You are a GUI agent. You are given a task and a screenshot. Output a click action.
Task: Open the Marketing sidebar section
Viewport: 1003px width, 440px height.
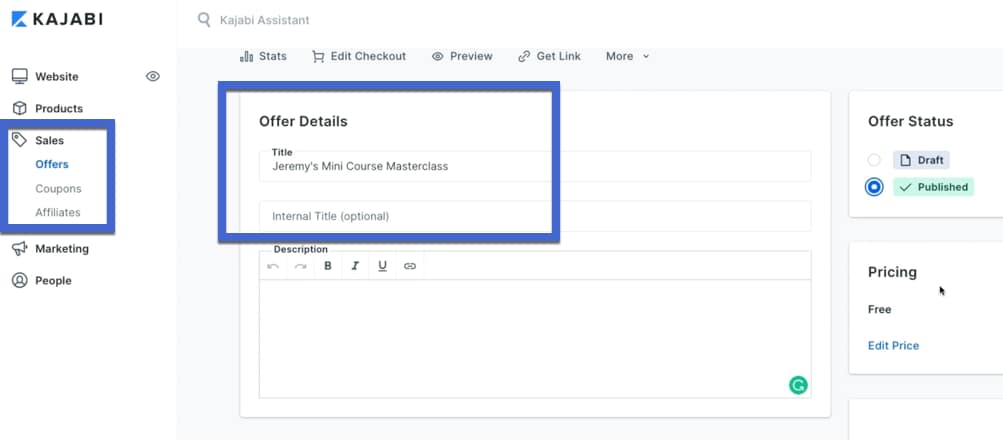click(x=61, y=249)
